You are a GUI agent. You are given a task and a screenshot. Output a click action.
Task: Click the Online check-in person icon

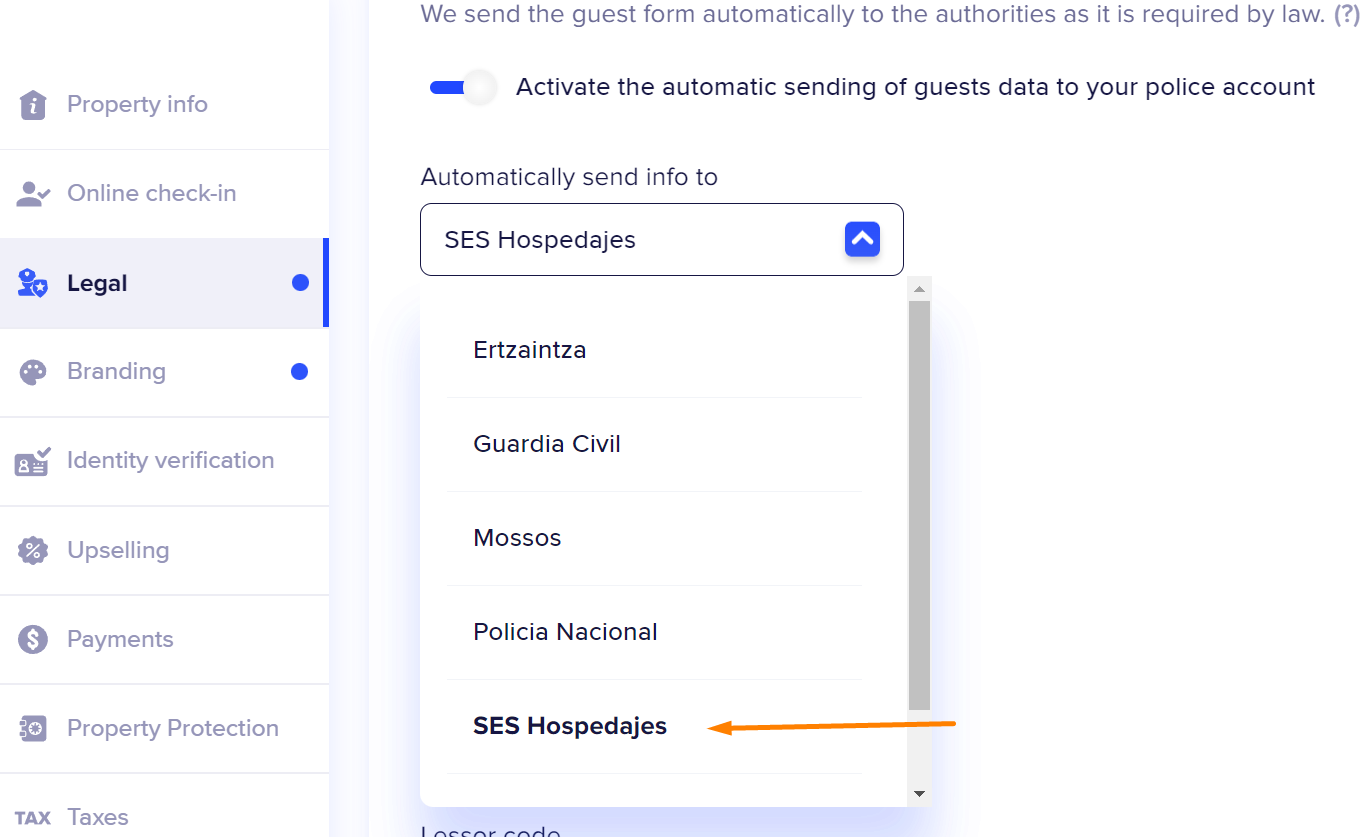[x=33, y=194]
